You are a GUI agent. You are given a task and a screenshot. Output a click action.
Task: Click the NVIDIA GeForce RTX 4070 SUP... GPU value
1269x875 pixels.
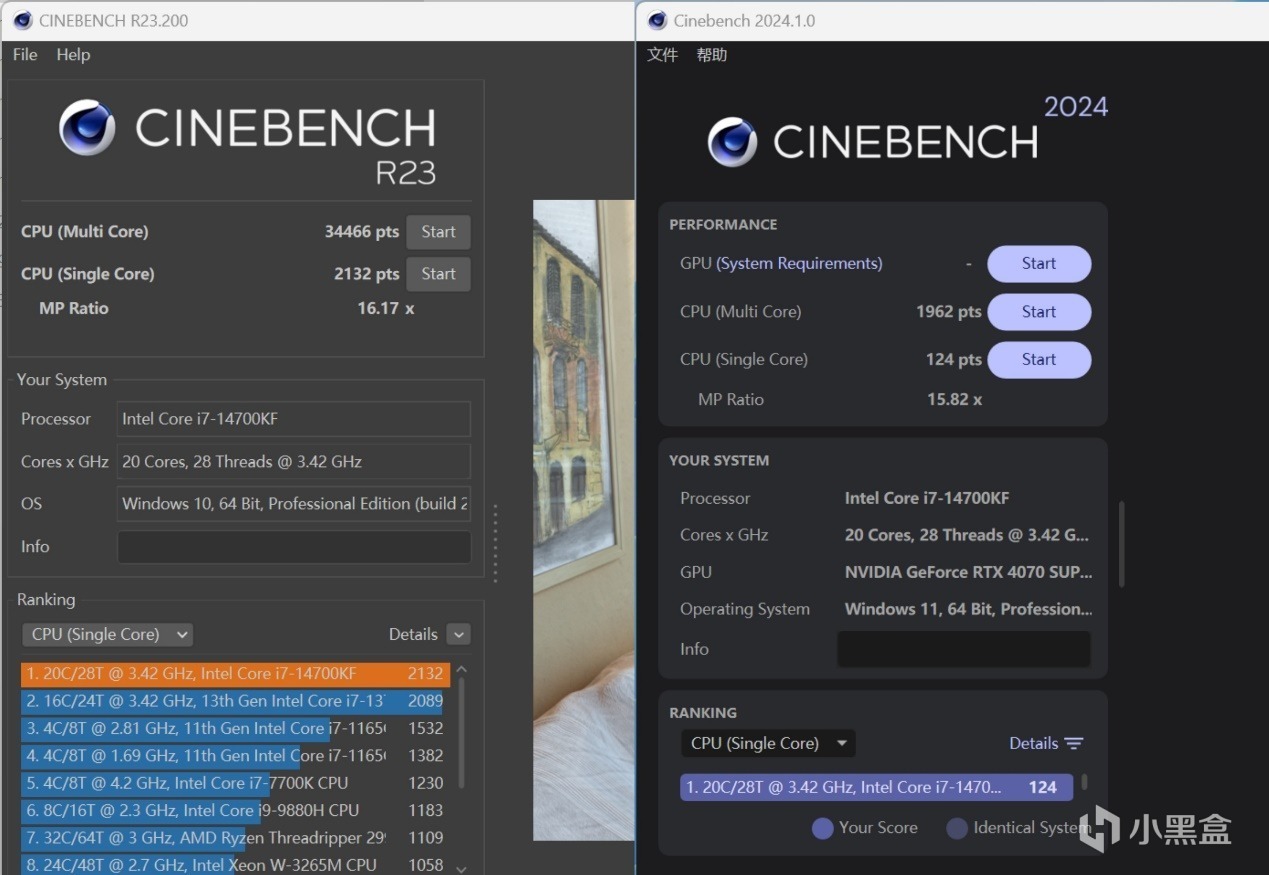pos(969,573)
